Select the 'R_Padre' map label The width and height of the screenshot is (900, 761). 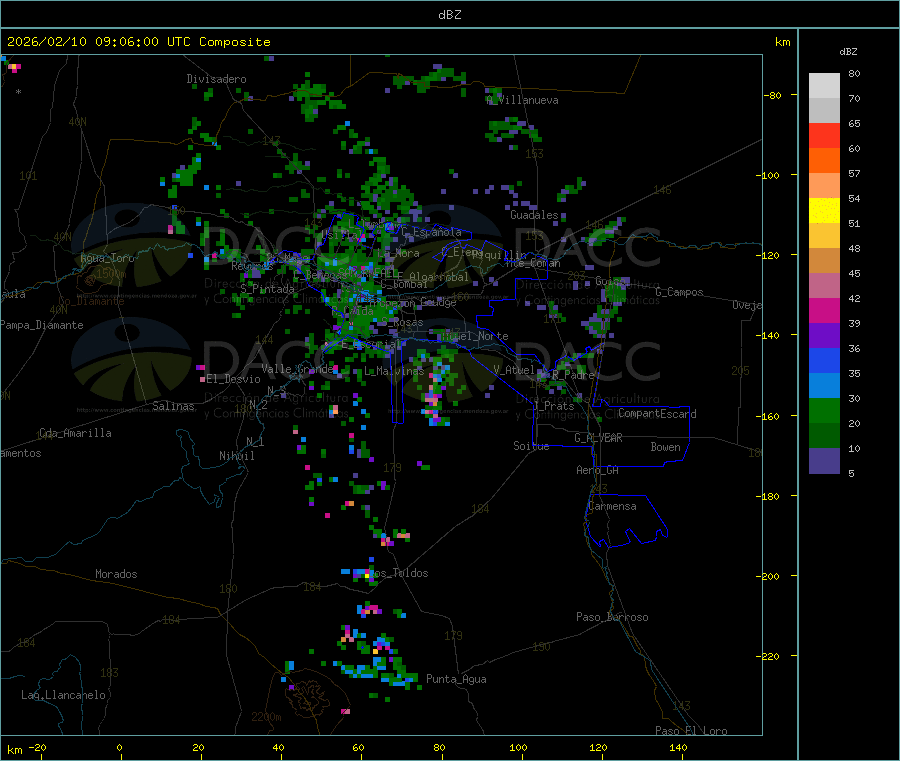573,375
